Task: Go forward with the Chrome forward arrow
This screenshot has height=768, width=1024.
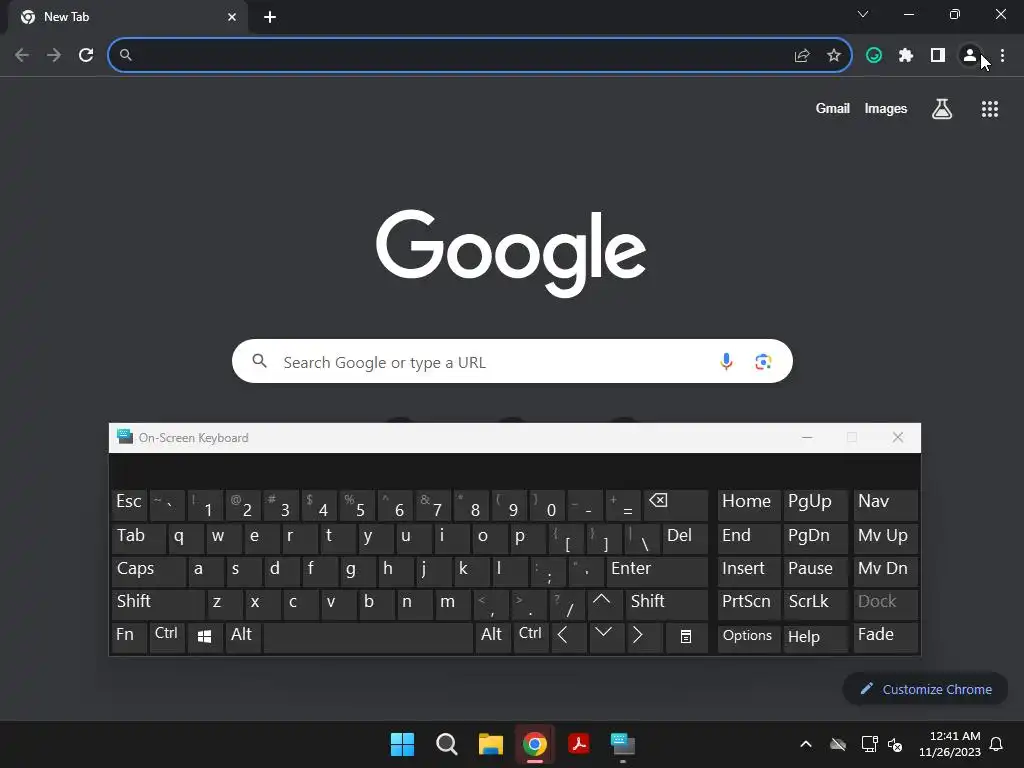Action: pos(54,55)
